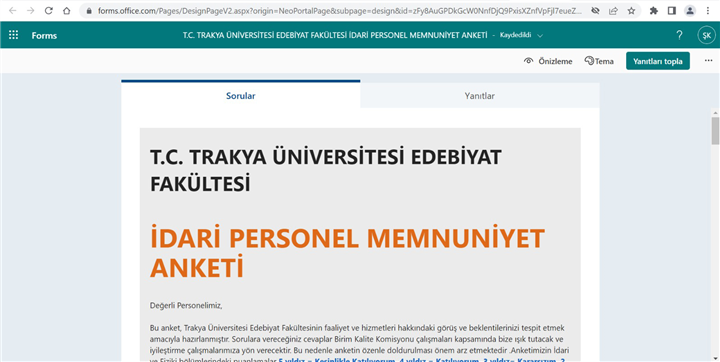The height and width of the screenshot is (362, 720).
Task: Switch to the Yanıtlar tab
Action: click(479, 96)
